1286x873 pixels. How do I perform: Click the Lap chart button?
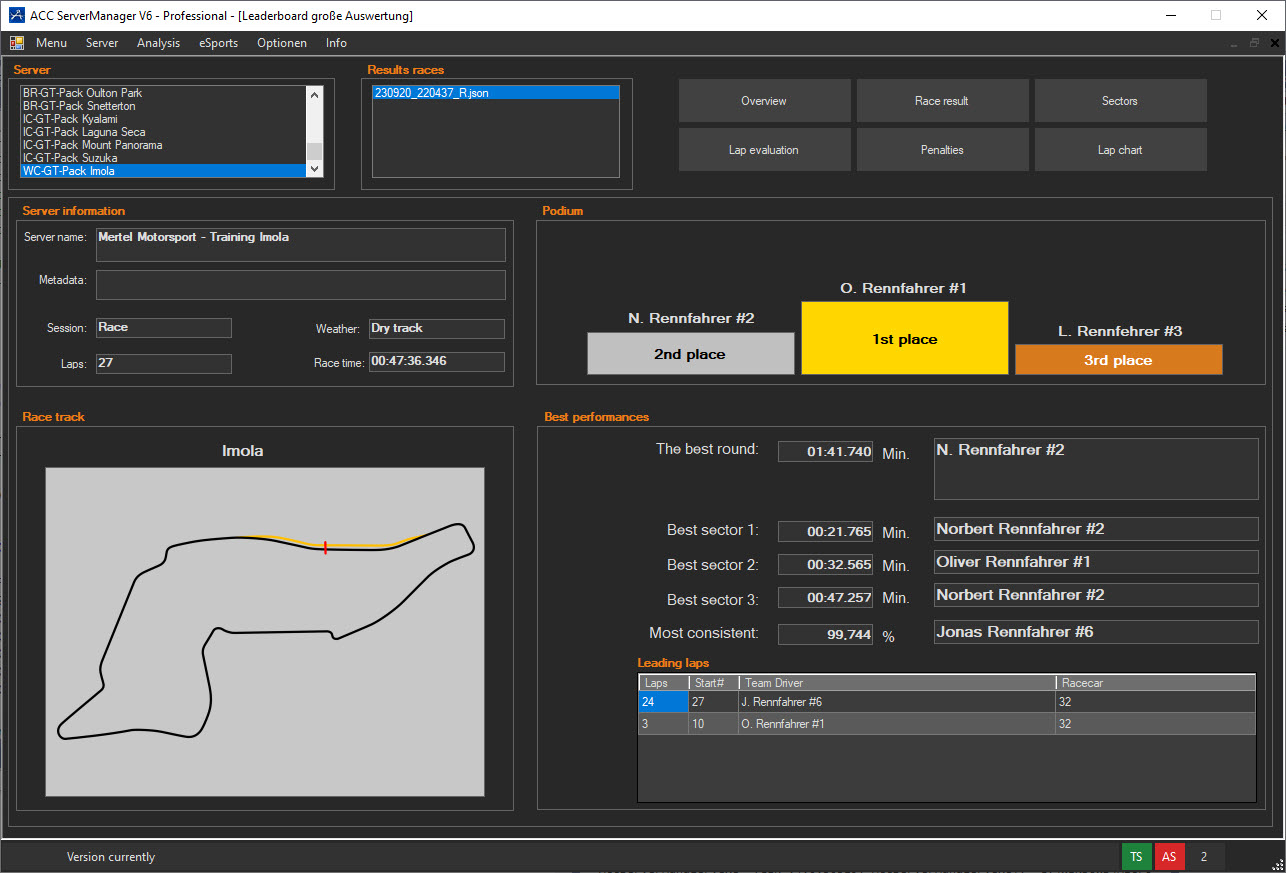coord(1119,150)
